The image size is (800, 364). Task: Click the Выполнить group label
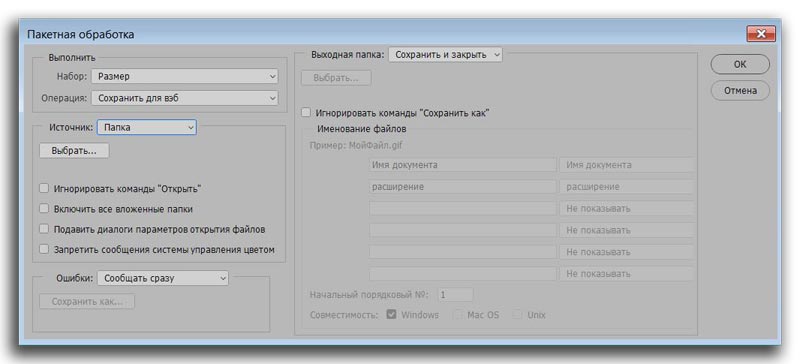[x=72, y=58]
